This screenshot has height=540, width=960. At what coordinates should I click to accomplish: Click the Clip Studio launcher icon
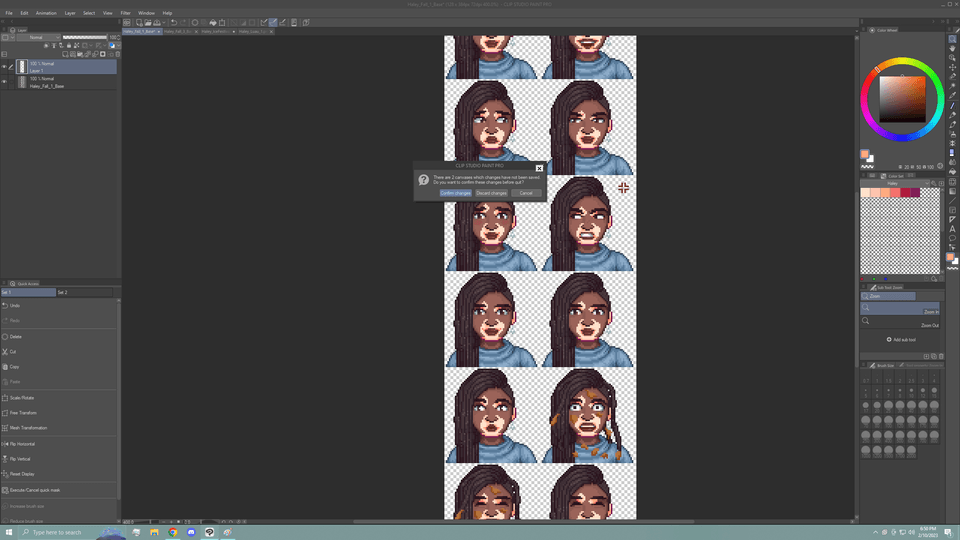pos(127,23)
